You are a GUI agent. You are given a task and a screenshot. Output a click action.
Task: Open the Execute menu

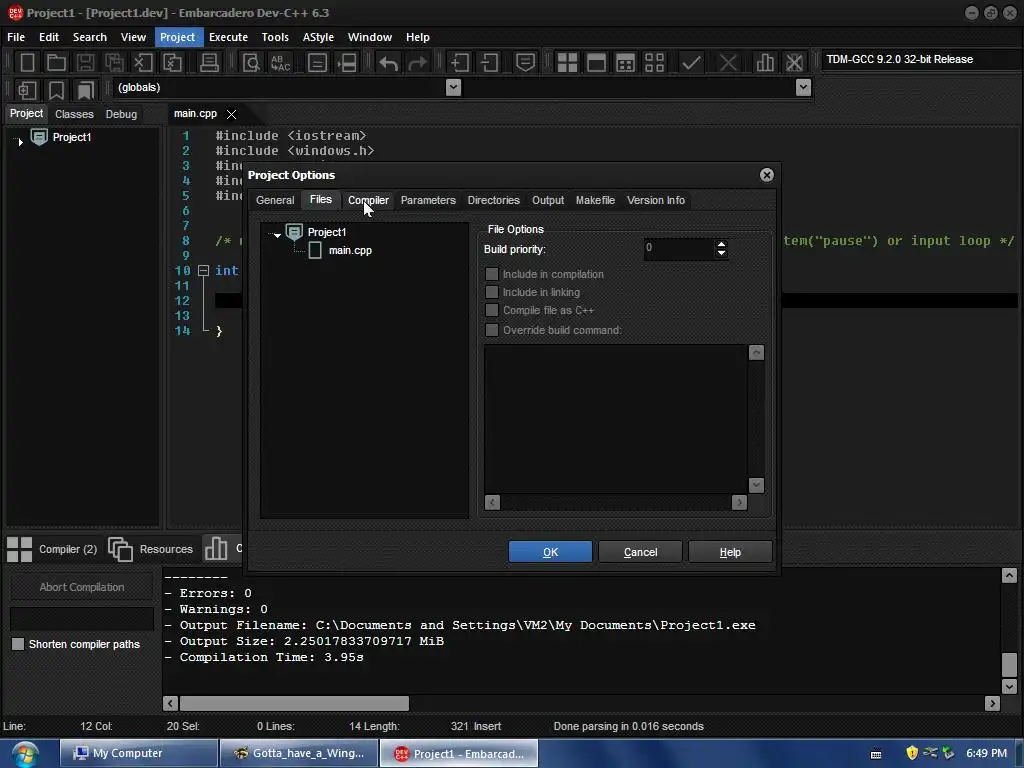[x=228, y=37]
